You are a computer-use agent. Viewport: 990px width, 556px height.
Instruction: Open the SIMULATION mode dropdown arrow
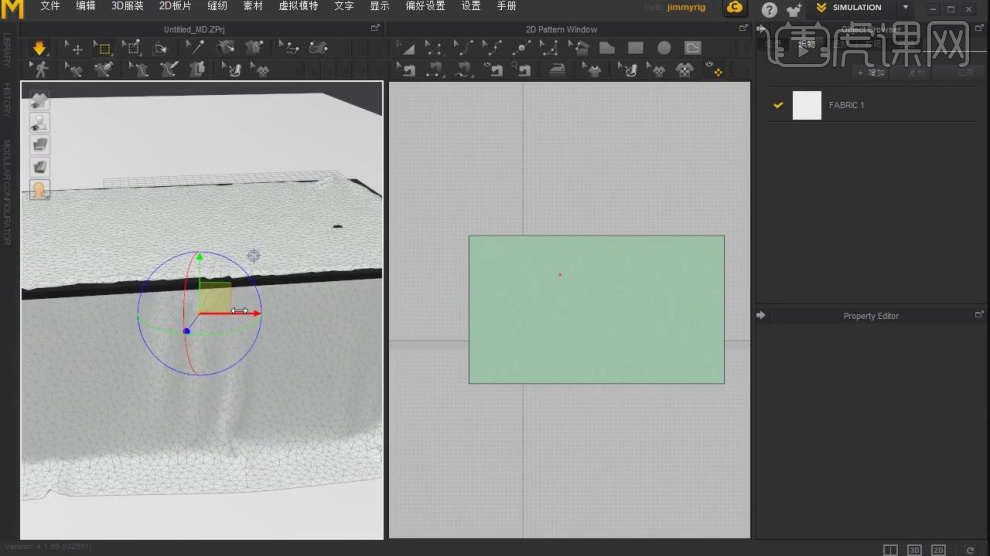tap(905, 8)
